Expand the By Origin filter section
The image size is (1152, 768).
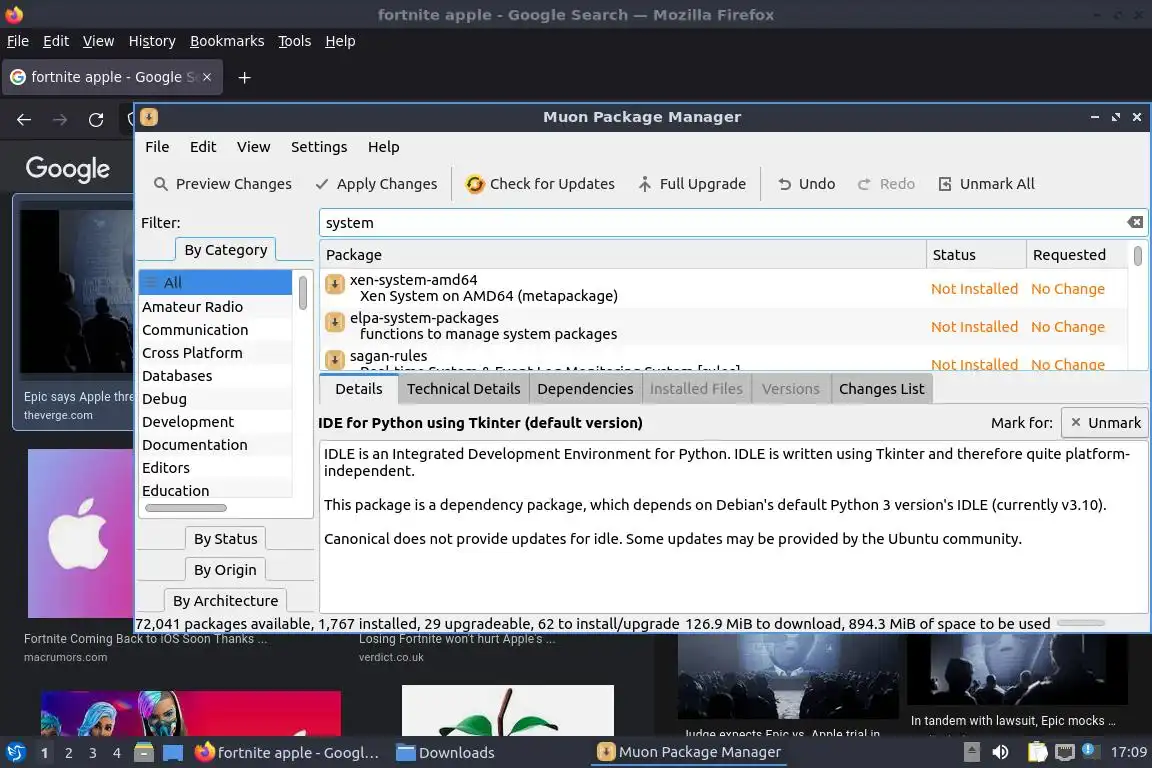click(x=226, y=570)
